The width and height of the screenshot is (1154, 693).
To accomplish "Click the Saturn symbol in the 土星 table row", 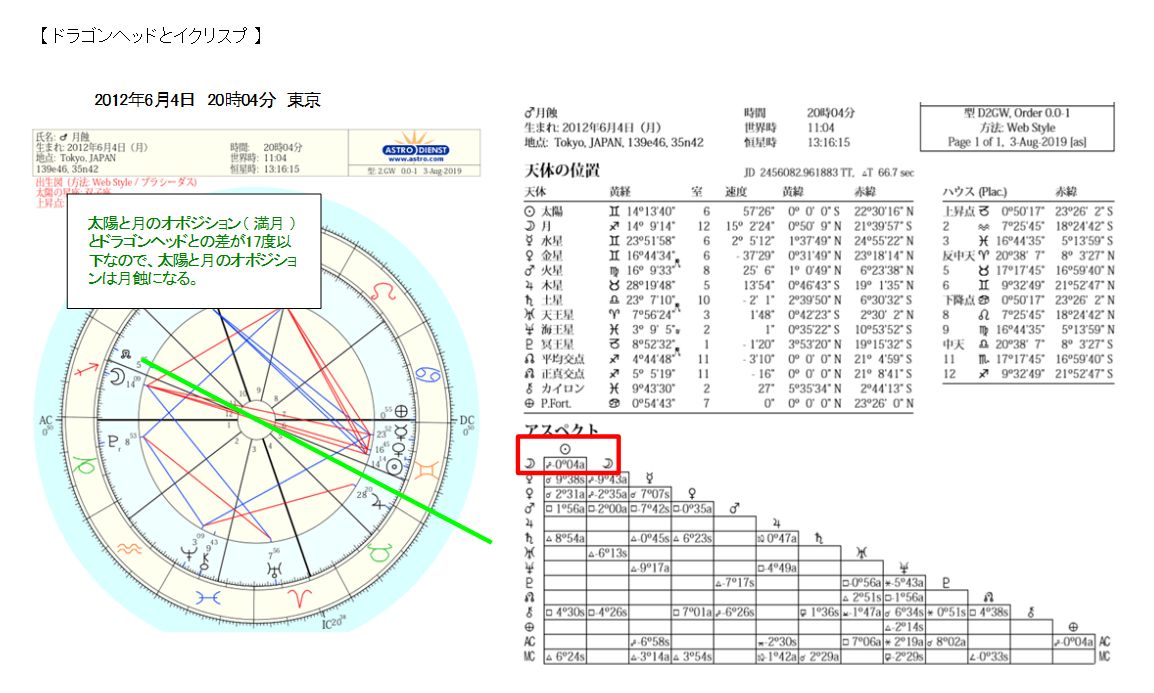I will pos(528,300).
